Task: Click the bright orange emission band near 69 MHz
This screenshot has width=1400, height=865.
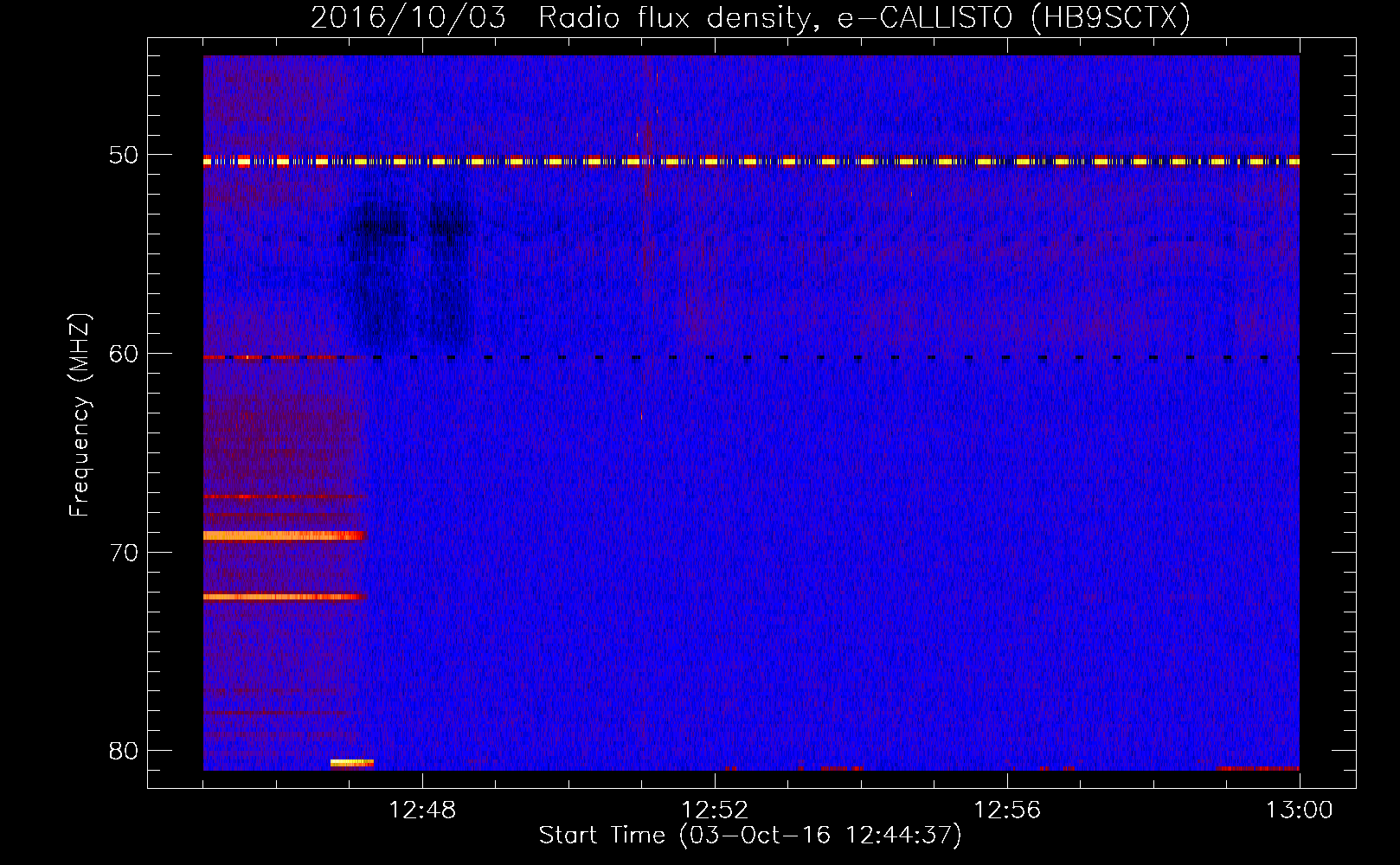Action: coord(285,535)
